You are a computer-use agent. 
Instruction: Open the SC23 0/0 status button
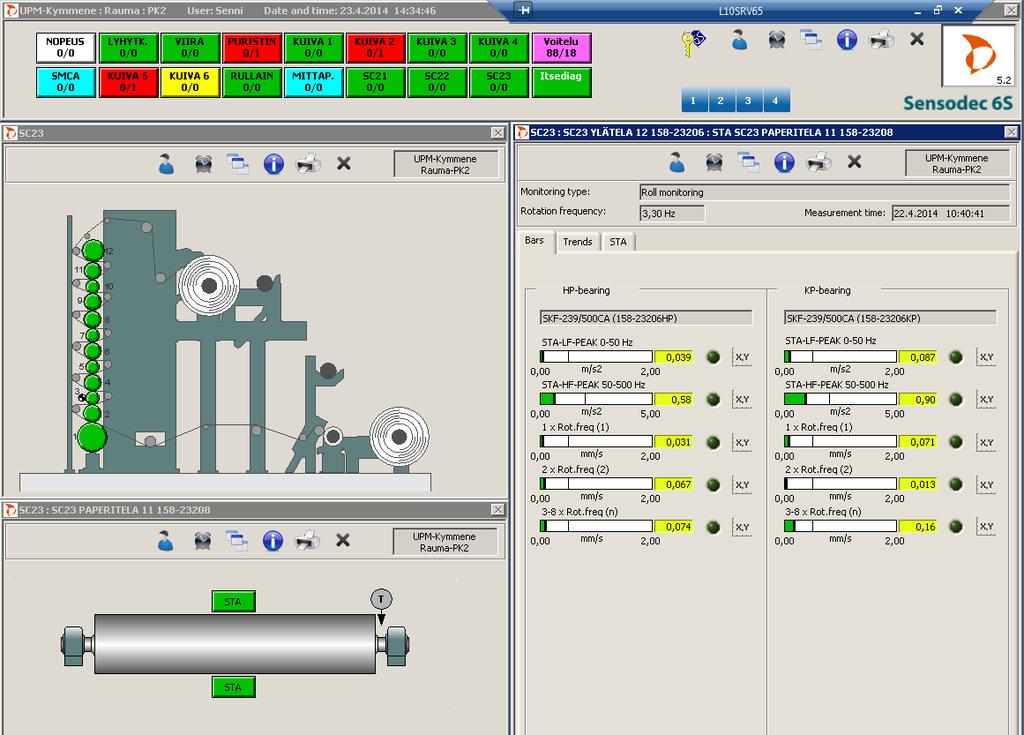coord(498,82)
